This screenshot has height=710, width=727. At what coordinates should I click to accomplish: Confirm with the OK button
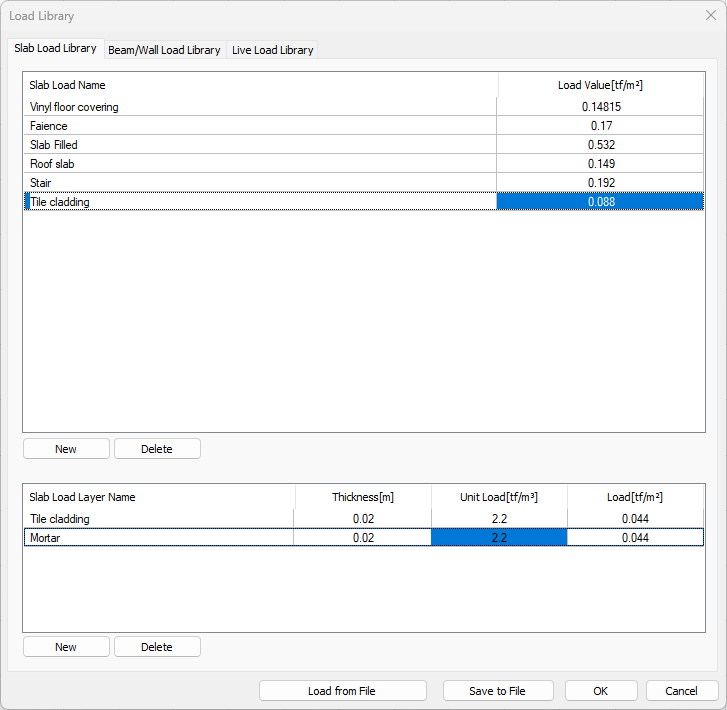tap(600, 691)
